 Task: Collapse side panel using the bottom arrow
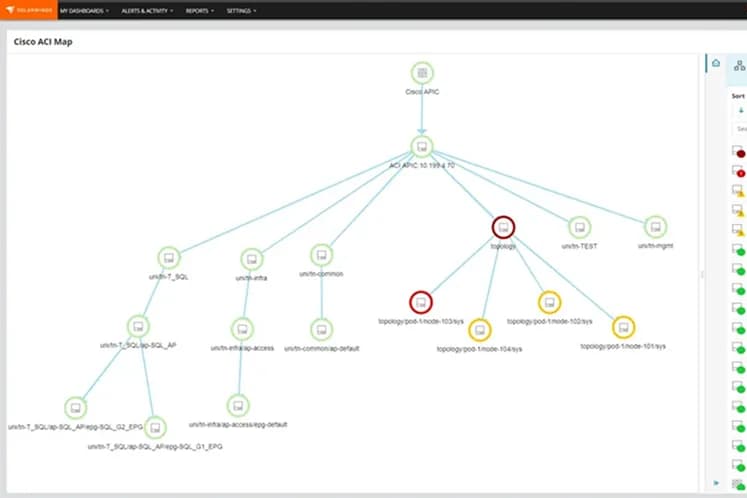click(716, 483)
